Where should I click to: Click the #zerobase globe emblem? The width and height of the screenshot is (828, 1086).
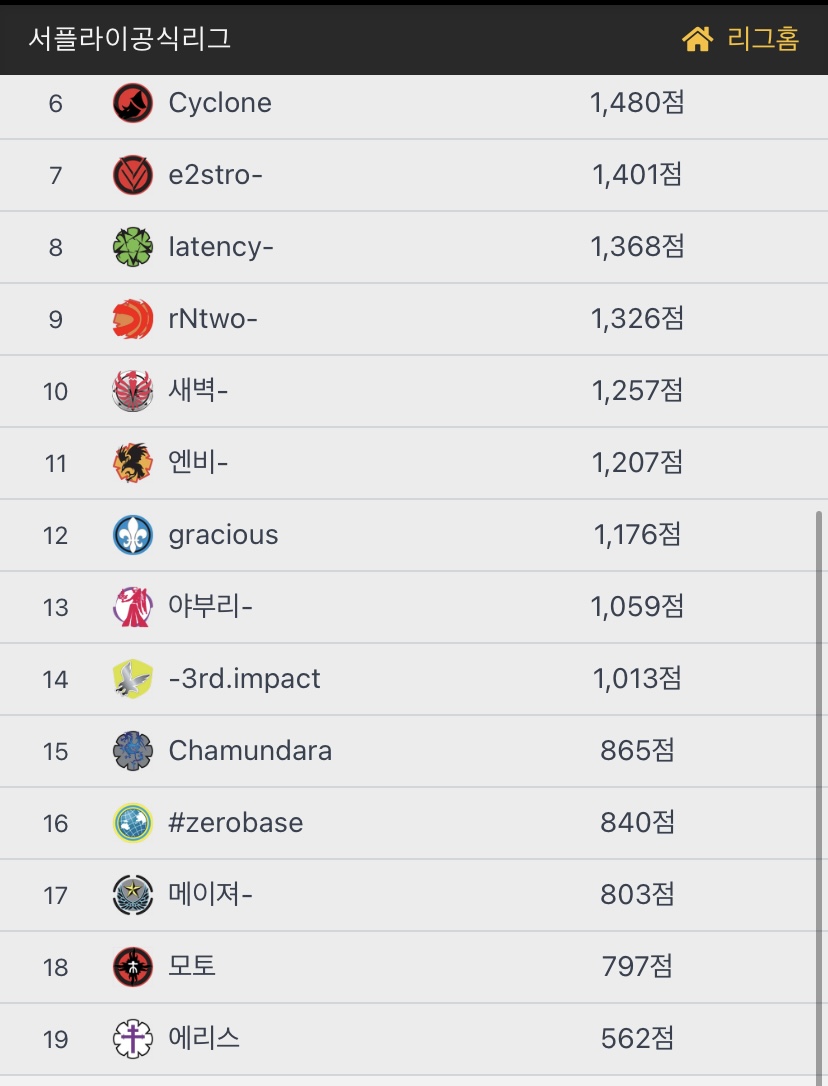click(x=133, y=823)
